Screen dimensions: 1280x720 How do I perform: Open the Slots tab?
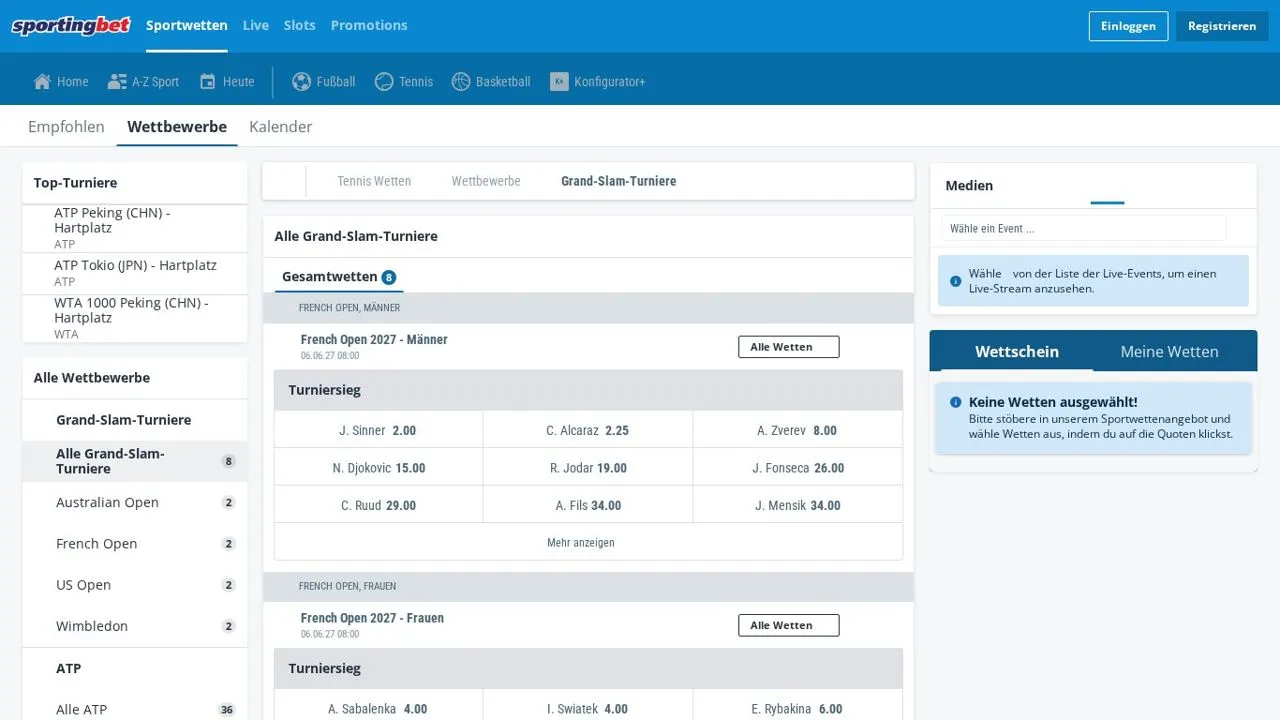pos(300,25)
